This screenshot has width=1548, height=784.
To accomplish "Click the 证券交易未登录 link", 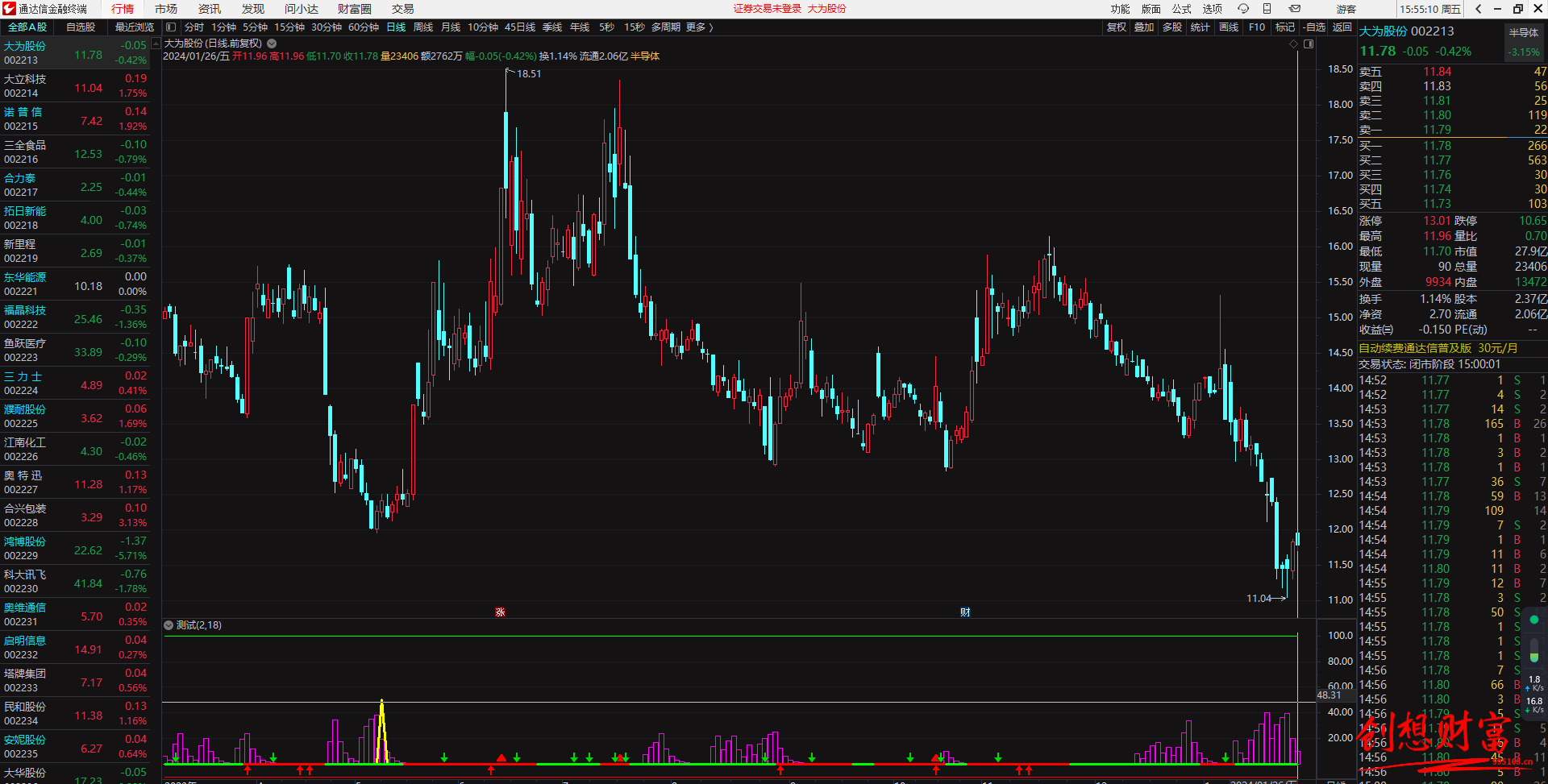I will [768, 9].
